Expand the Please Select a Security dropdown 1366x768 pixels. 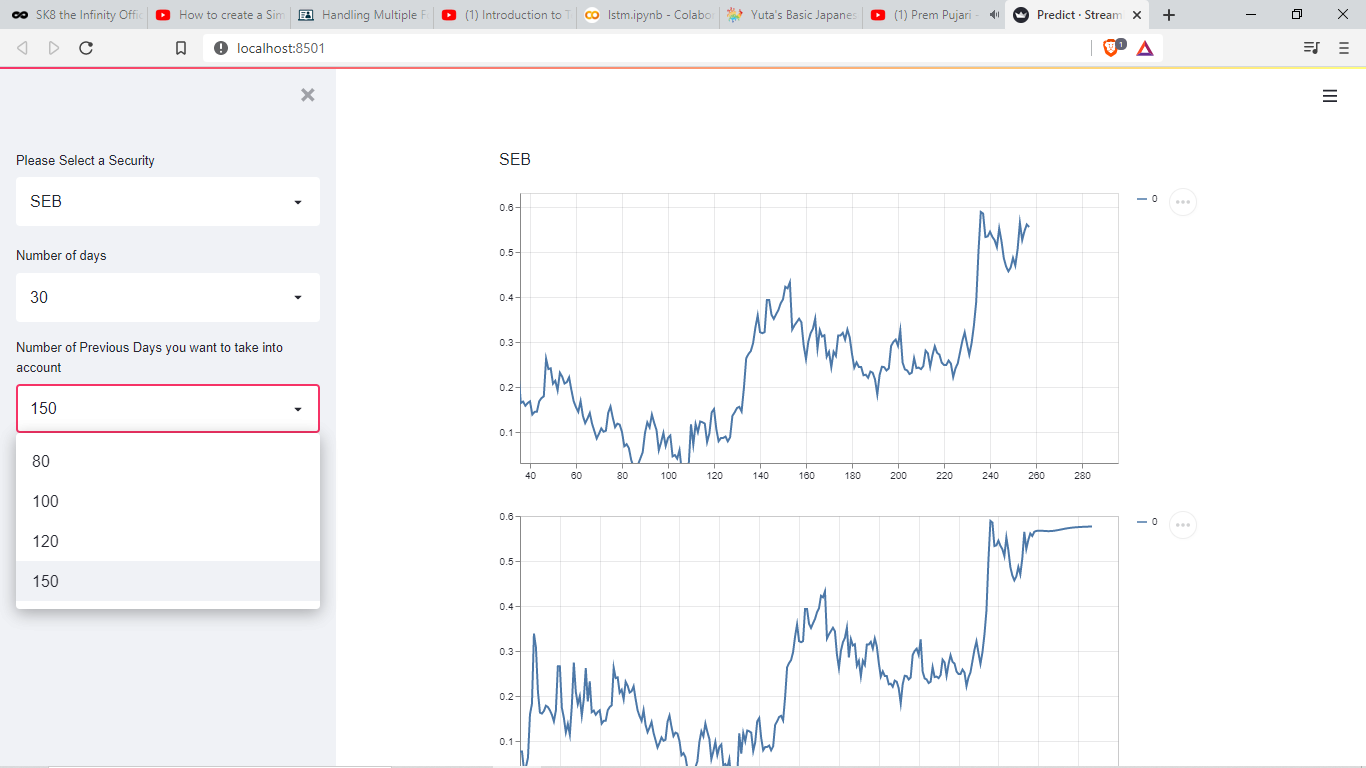point(168,201)
